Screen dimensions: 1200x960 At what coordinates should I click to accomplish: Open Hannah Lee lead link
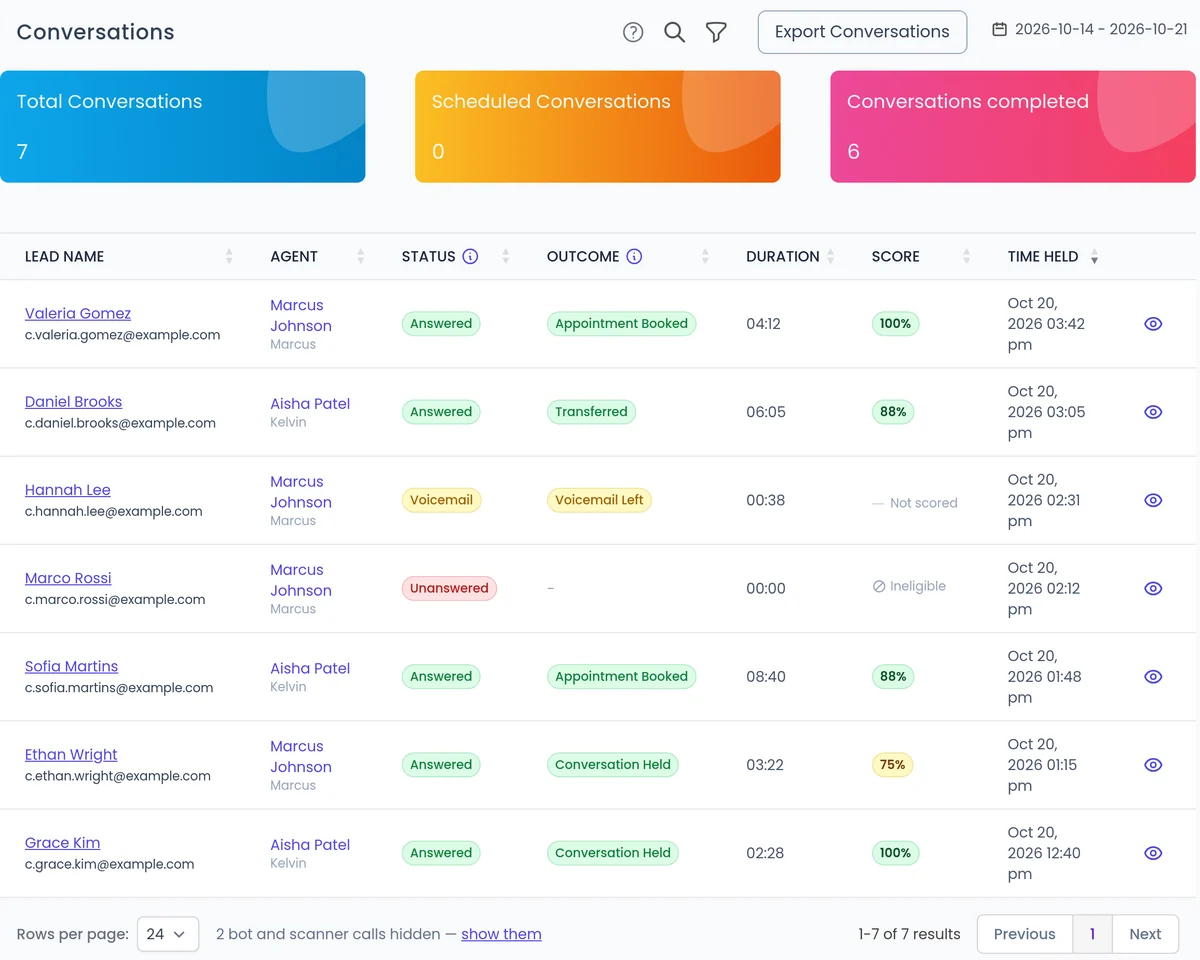click(x=68, y=489)
